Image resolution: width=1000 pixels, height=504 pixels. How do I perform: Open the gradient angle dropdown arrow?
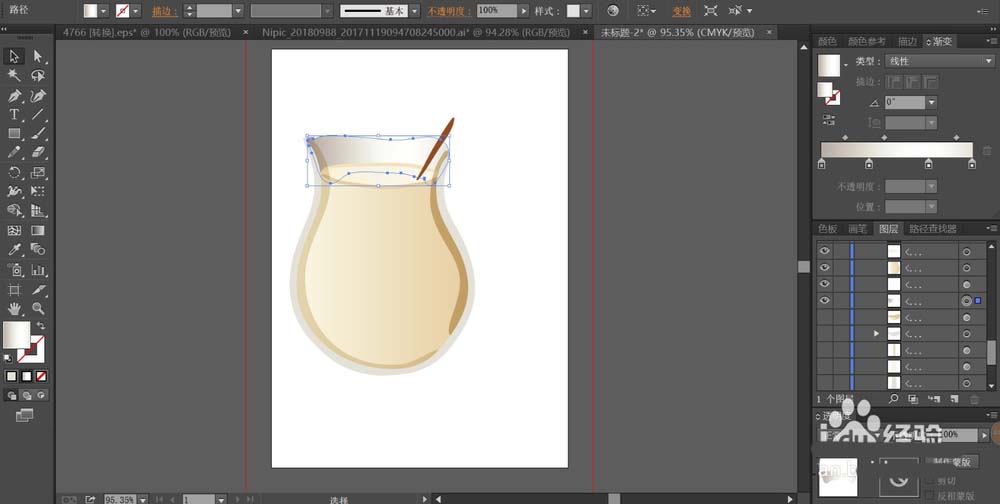point(931,102)
